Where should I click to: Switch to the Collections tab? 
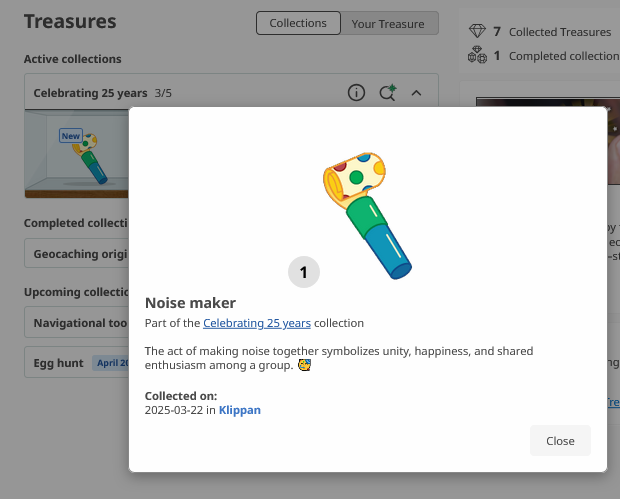tap(298, 23)
